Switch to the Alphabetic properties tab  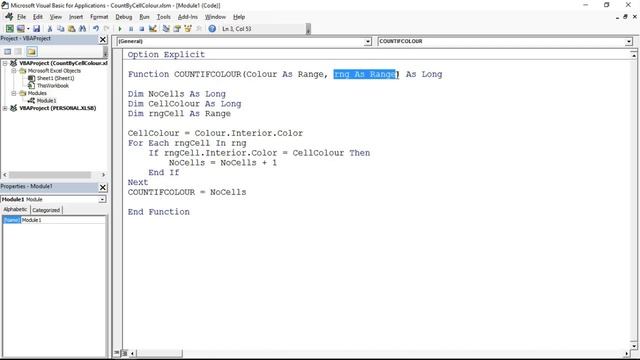click(x=15, y=209)
